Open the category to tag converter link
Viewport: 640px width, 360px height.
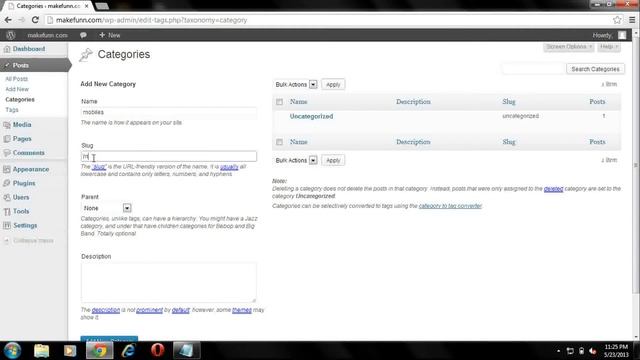point(450,206)
